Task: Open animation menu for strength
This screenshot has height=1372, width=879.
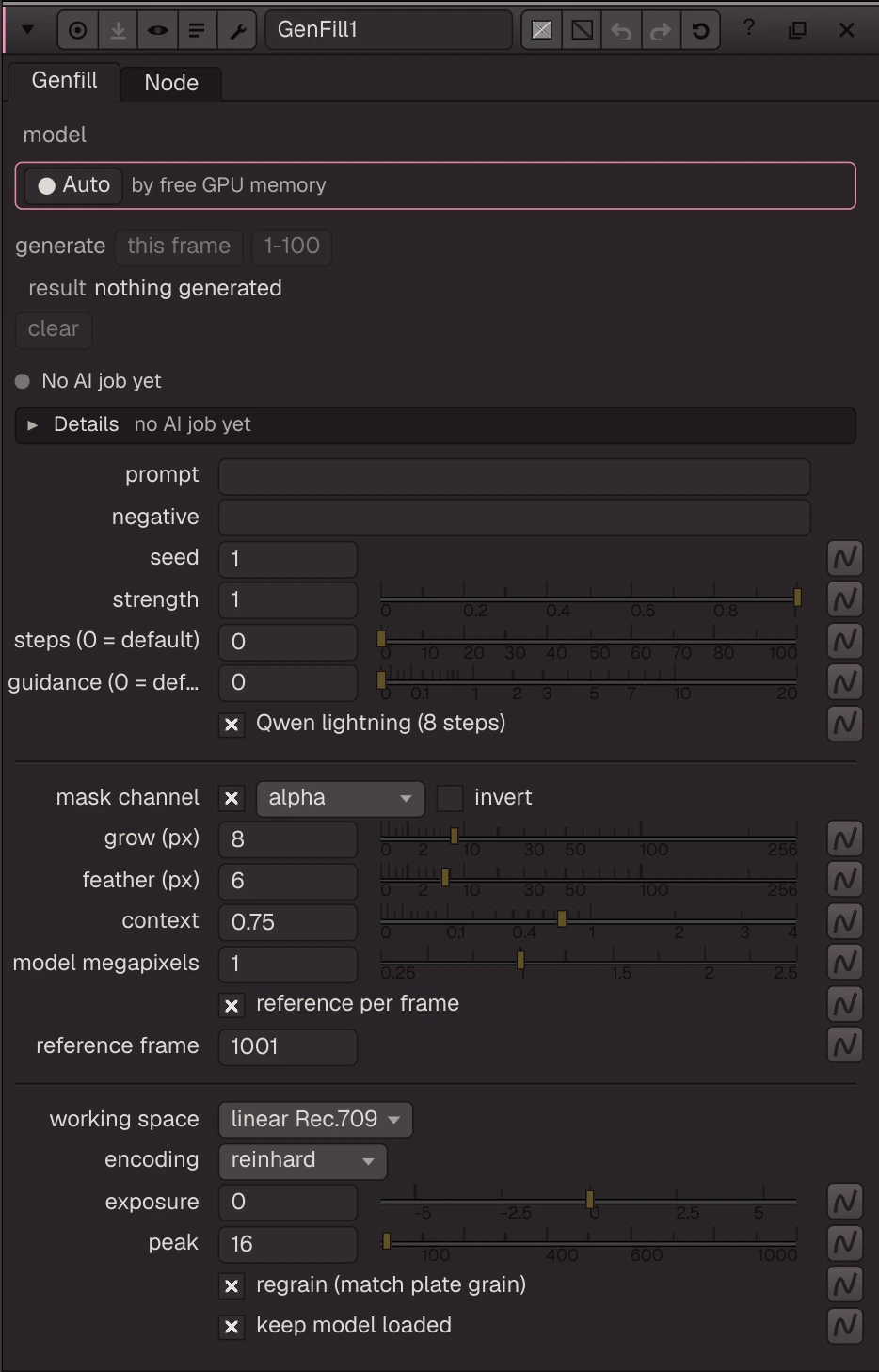Action: tap(845, 599)
